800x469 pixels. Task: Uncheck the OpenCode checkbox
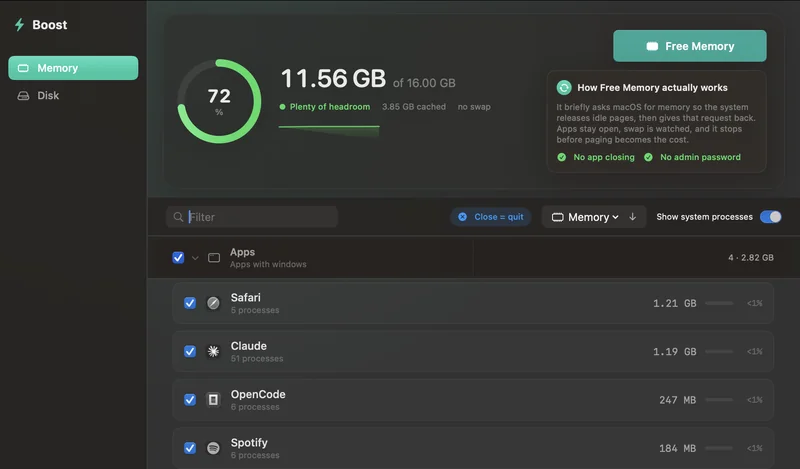pyautogui.click(x=190, y=400)
